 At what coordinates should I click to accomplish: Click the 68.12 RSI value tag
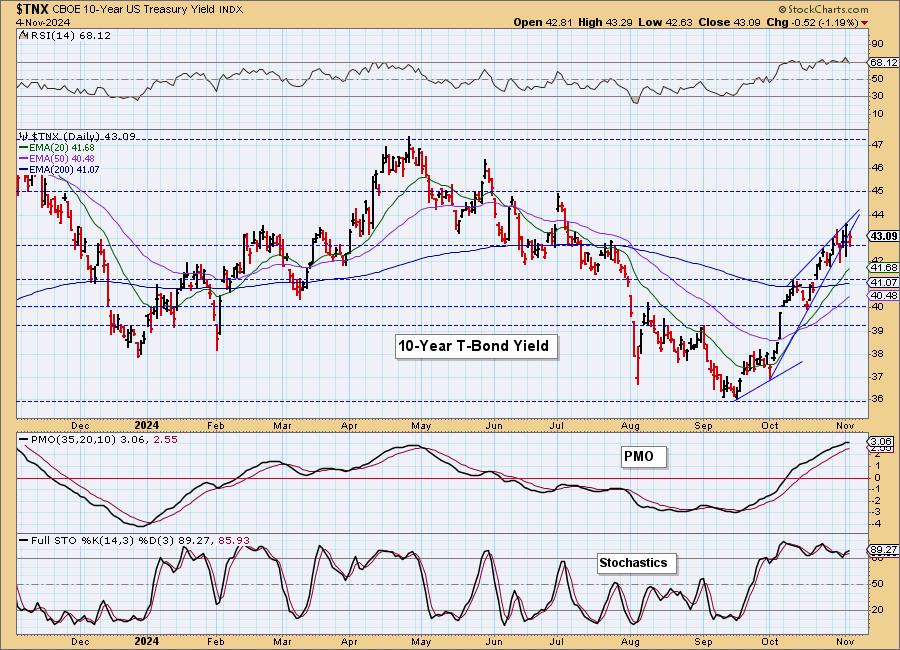point(884,63)
